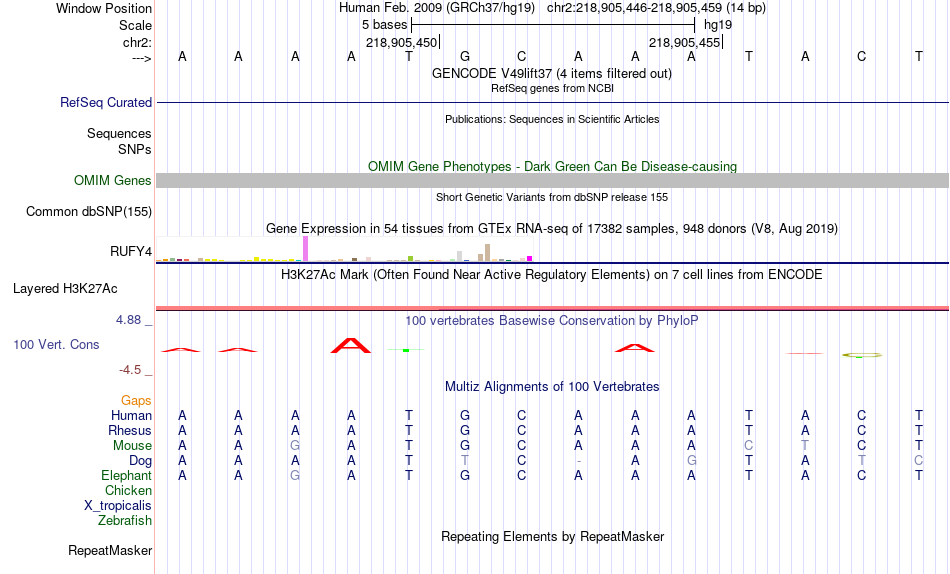Click the '5 bases' scale bar label
Screen dimensions: 950x574
point(385,25)
